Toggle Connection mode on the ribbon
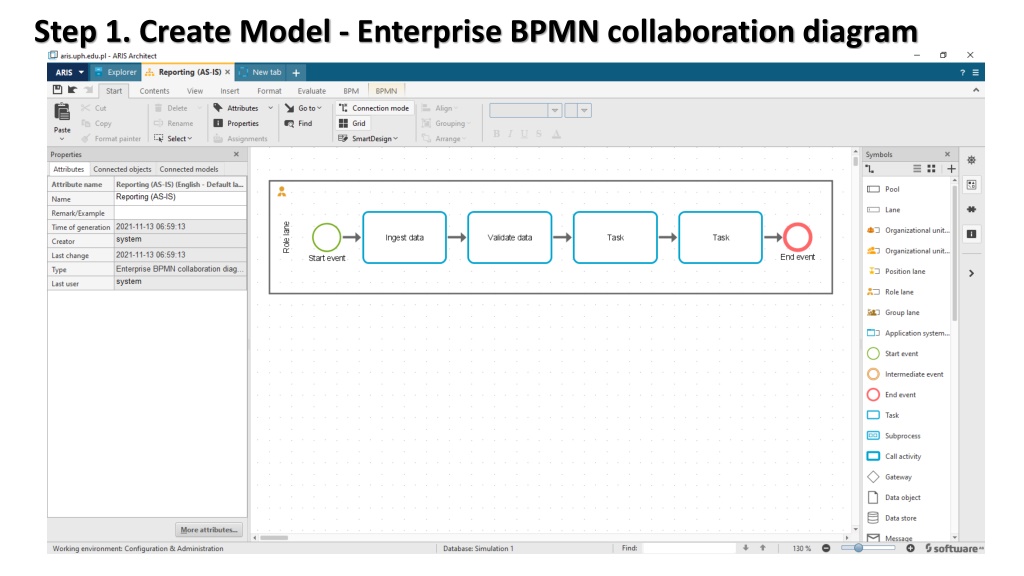Viewport: 1024px width, 576px height. point(373,108)
